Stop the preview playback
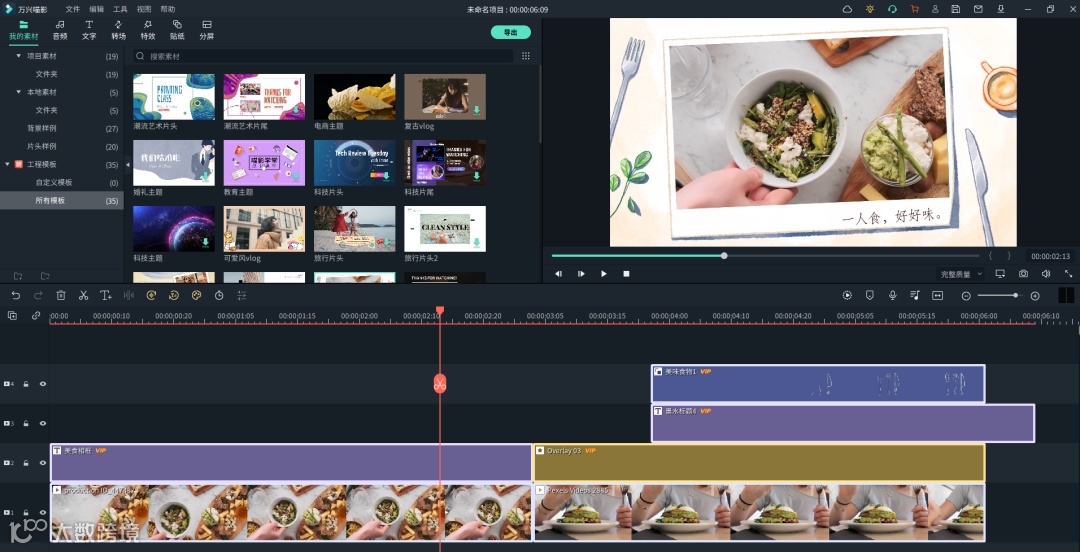1080x552 pixels. (626, 274)
